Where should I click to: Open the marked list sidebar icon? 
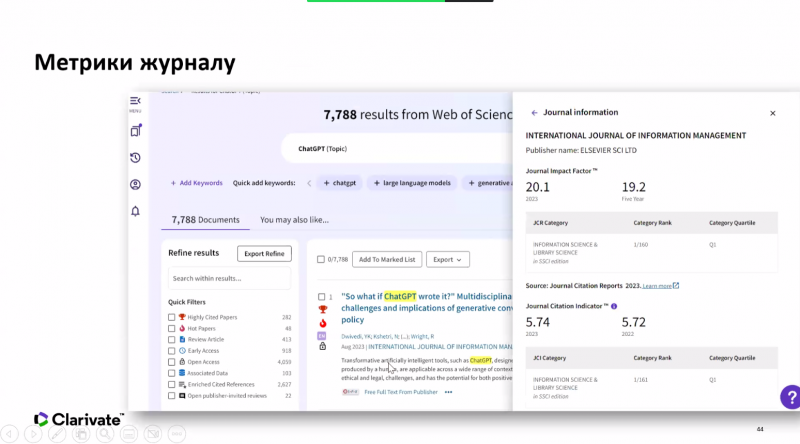point(136,131)
